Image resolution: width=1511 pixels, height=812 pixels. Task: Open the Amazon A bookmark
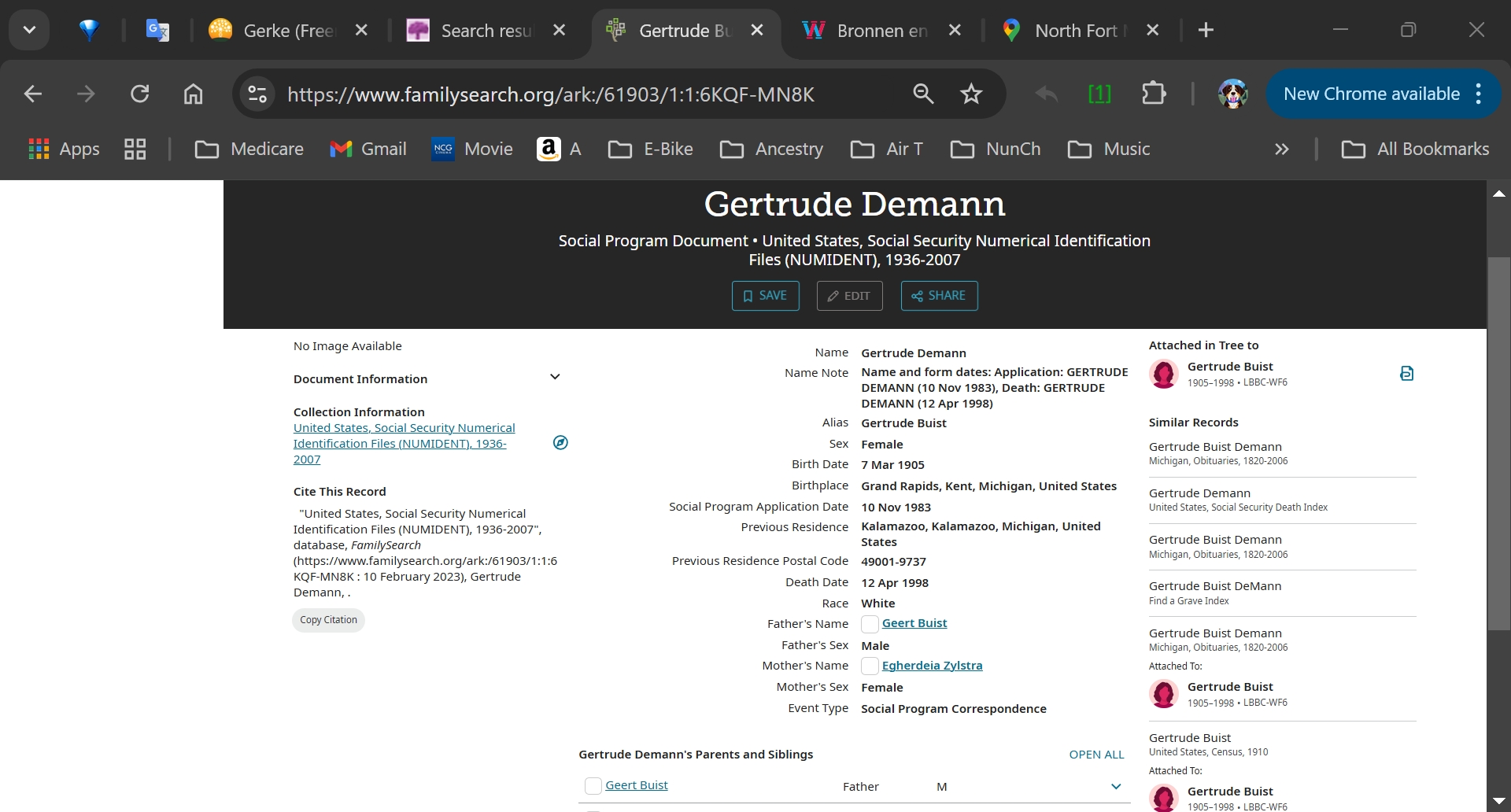click(560, 149)
